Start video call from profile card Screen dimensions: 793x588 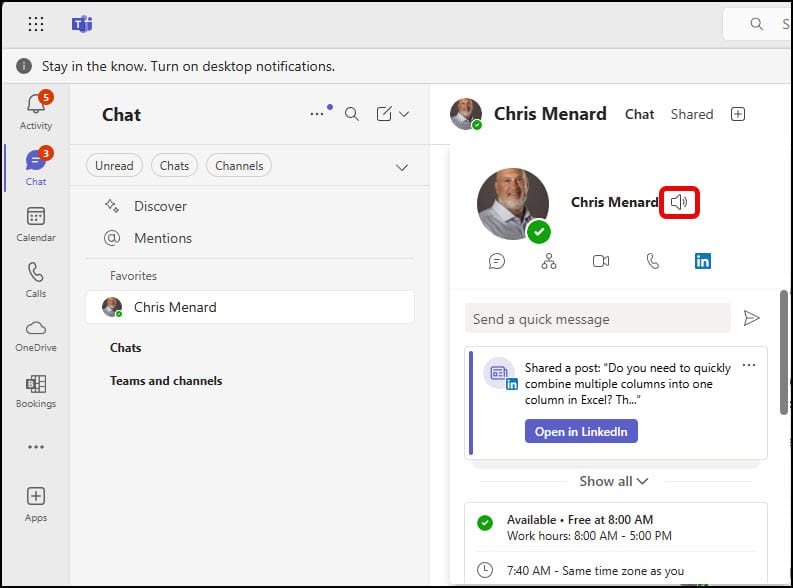pos(601,261)
